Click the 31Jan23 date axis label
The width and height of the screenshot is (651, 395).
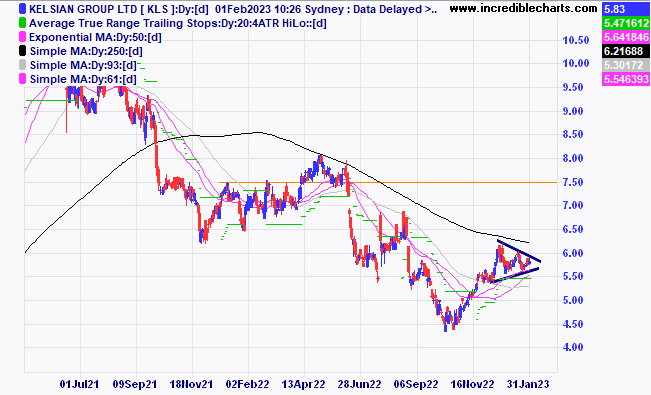point(528,385)
